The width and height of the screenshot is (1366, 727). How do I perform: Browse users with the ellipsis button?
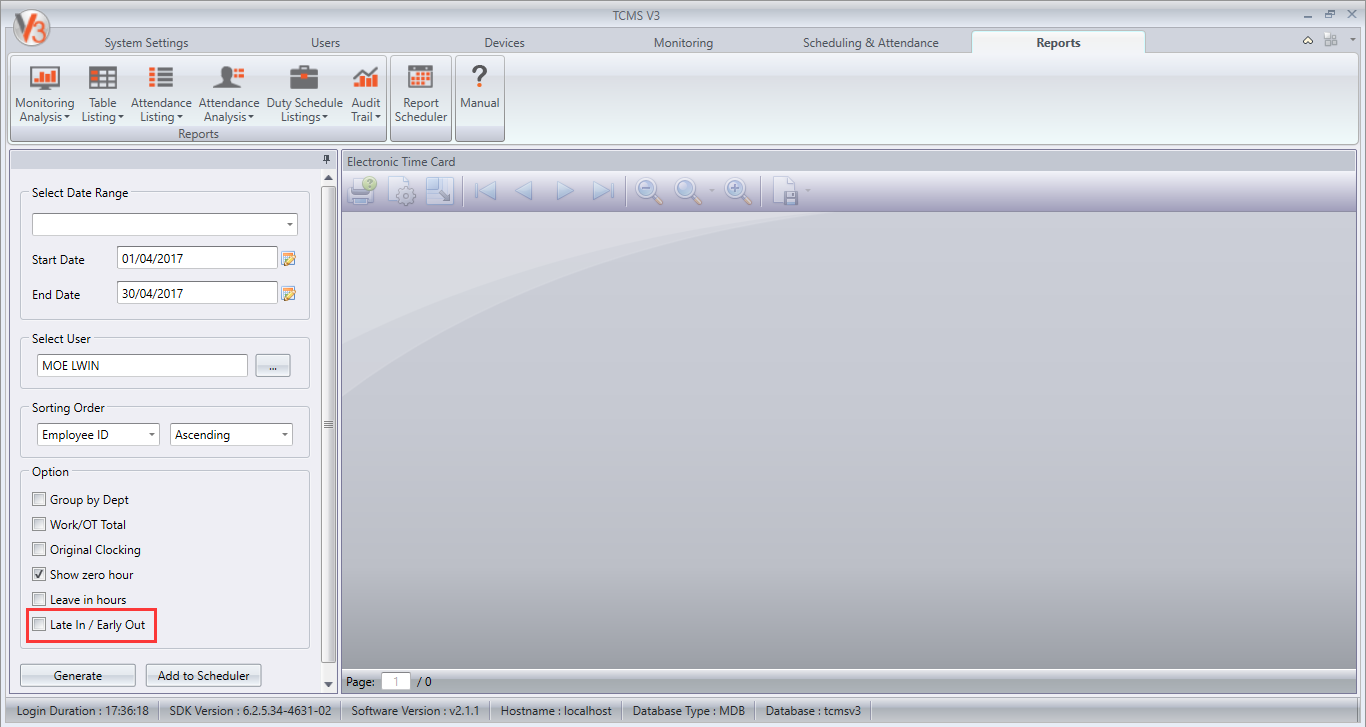(273, 366)
